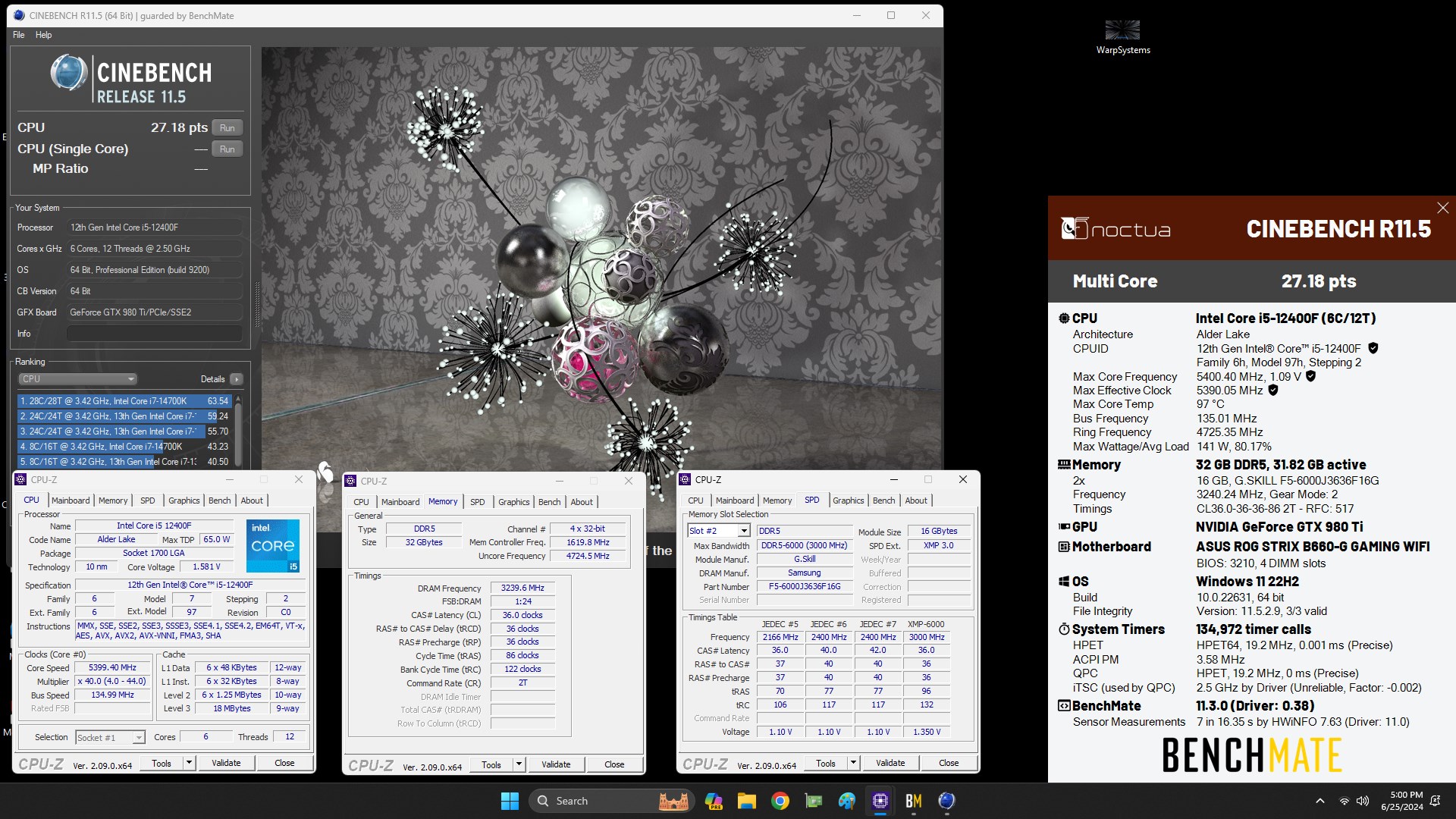The width and height of the screenshot is (1456, 819).
Task: Open the WarpSystems desktop shortcut
Action: 1123,36
